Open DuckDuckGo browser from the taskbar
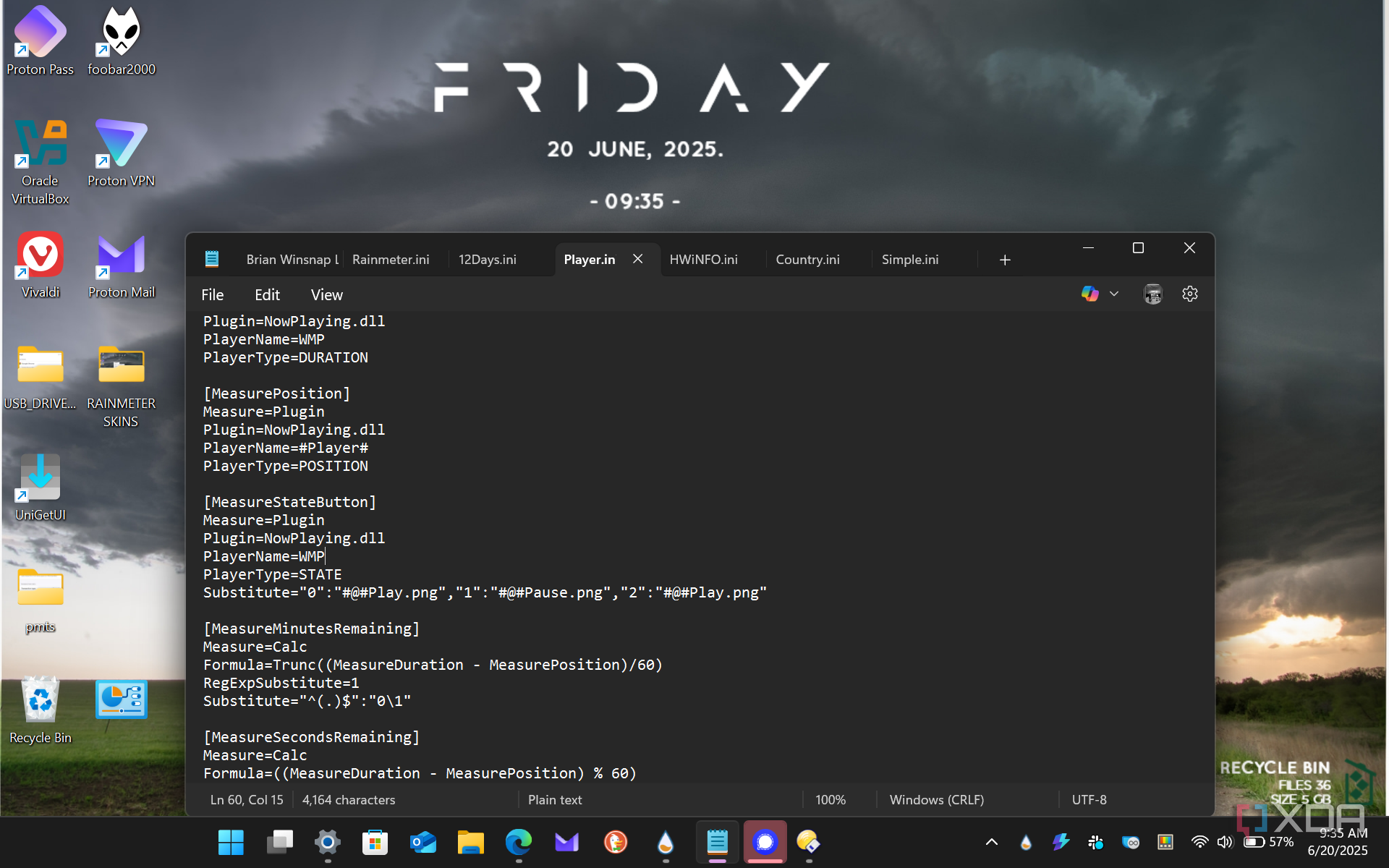Viewport: 1389px width, 868px height. [615, 842]
